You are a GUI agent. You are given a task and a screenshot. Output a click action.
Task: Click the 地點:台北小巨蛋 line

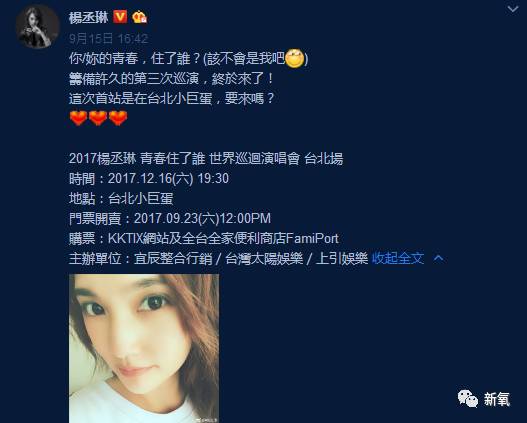(121, 198)
